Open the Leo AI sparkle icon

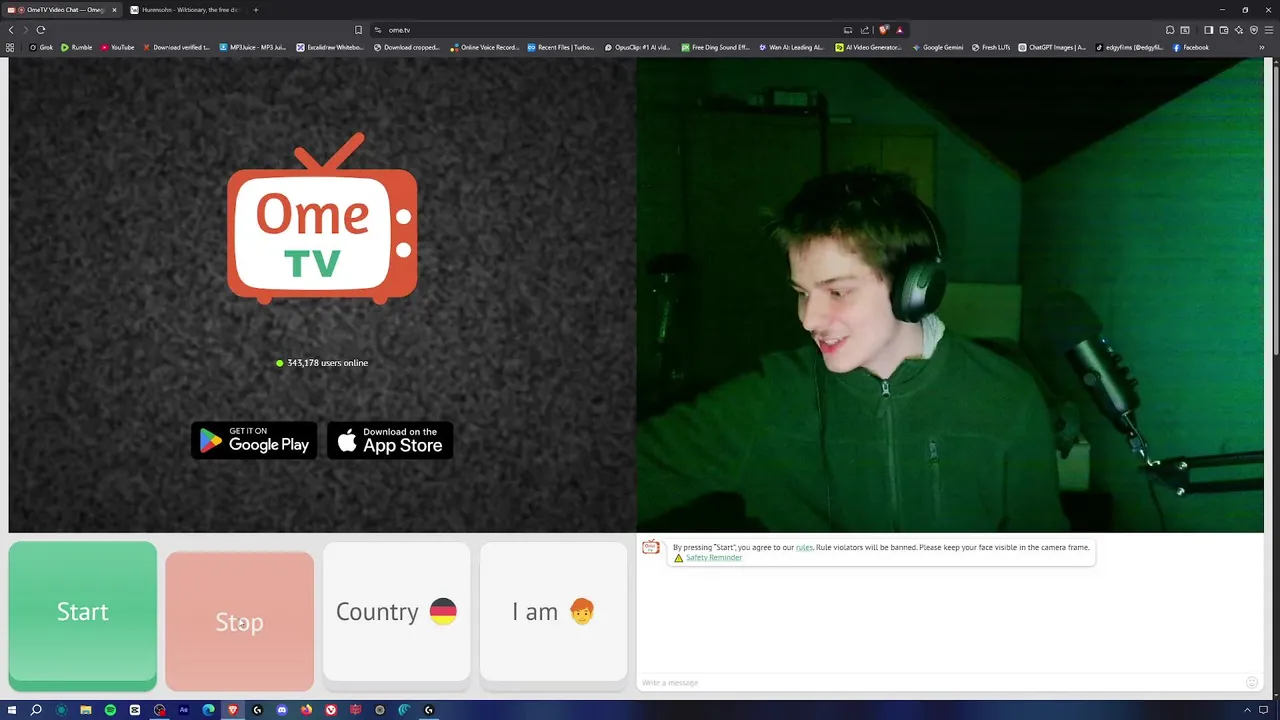point(1238,30)
